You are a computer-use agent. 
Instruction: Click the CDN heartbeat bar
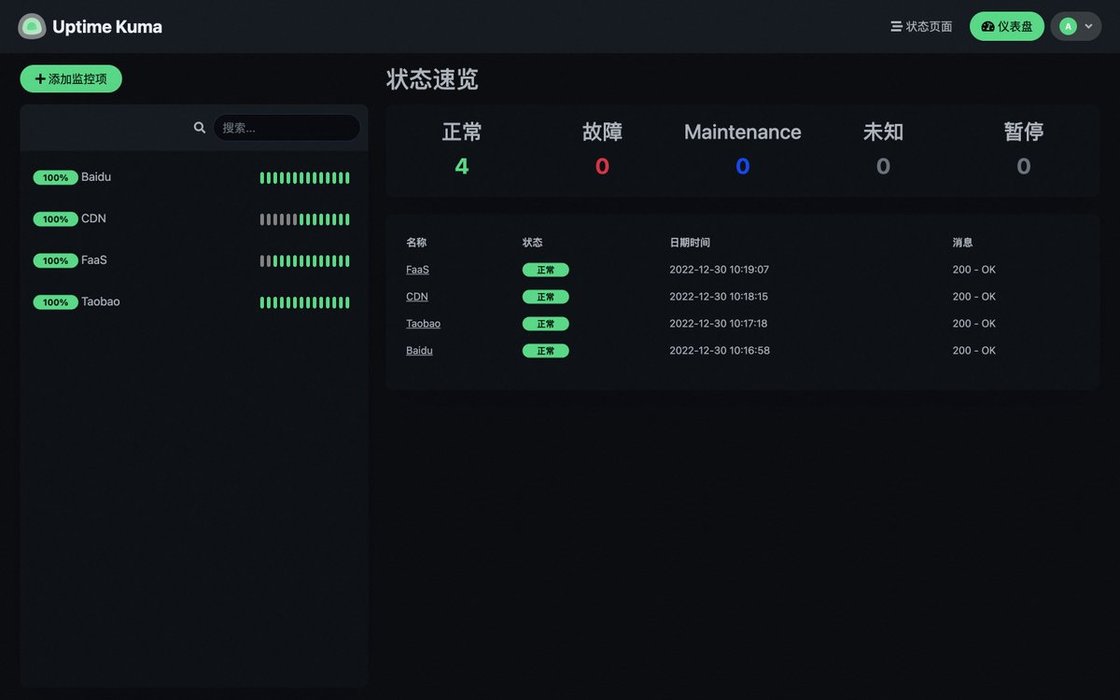coord(305,219)
